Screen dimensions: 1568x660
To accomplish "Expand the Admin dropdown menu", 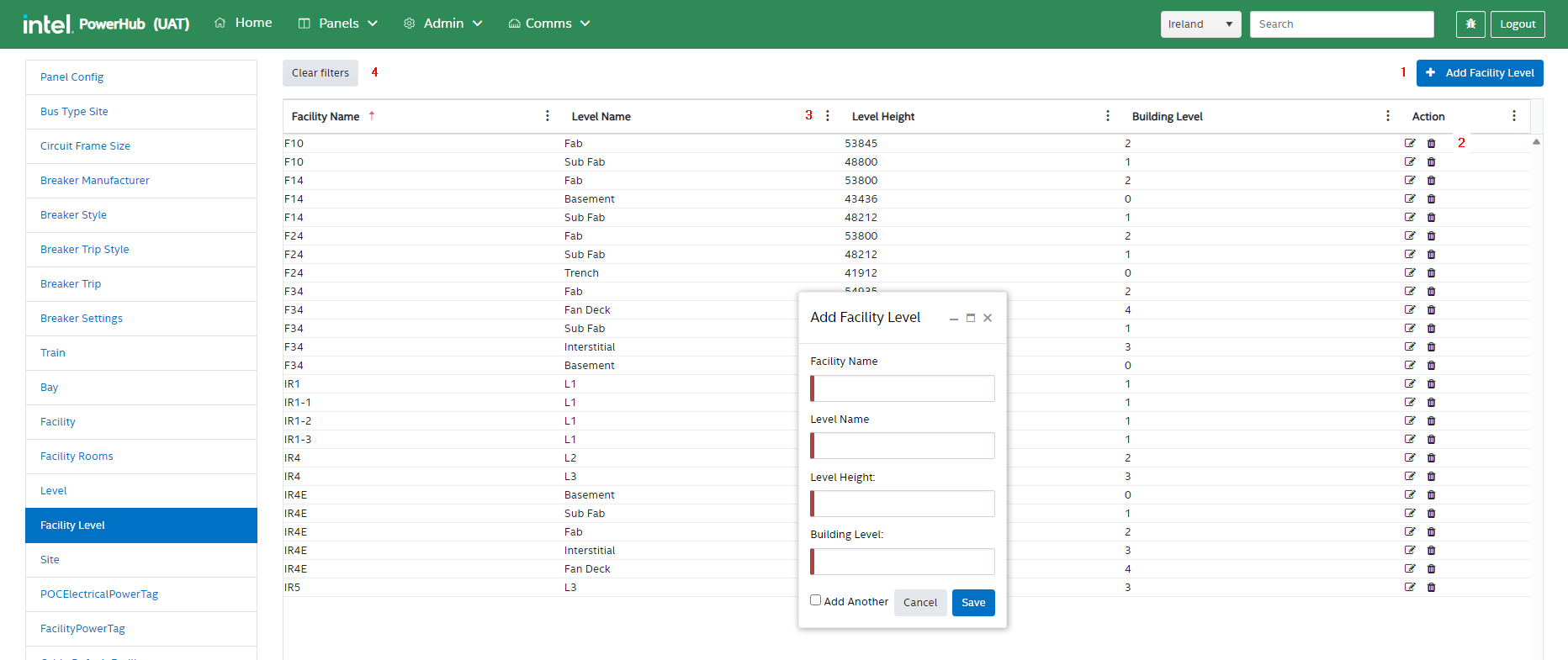I will pyautogui.click(x=443, y=24).
